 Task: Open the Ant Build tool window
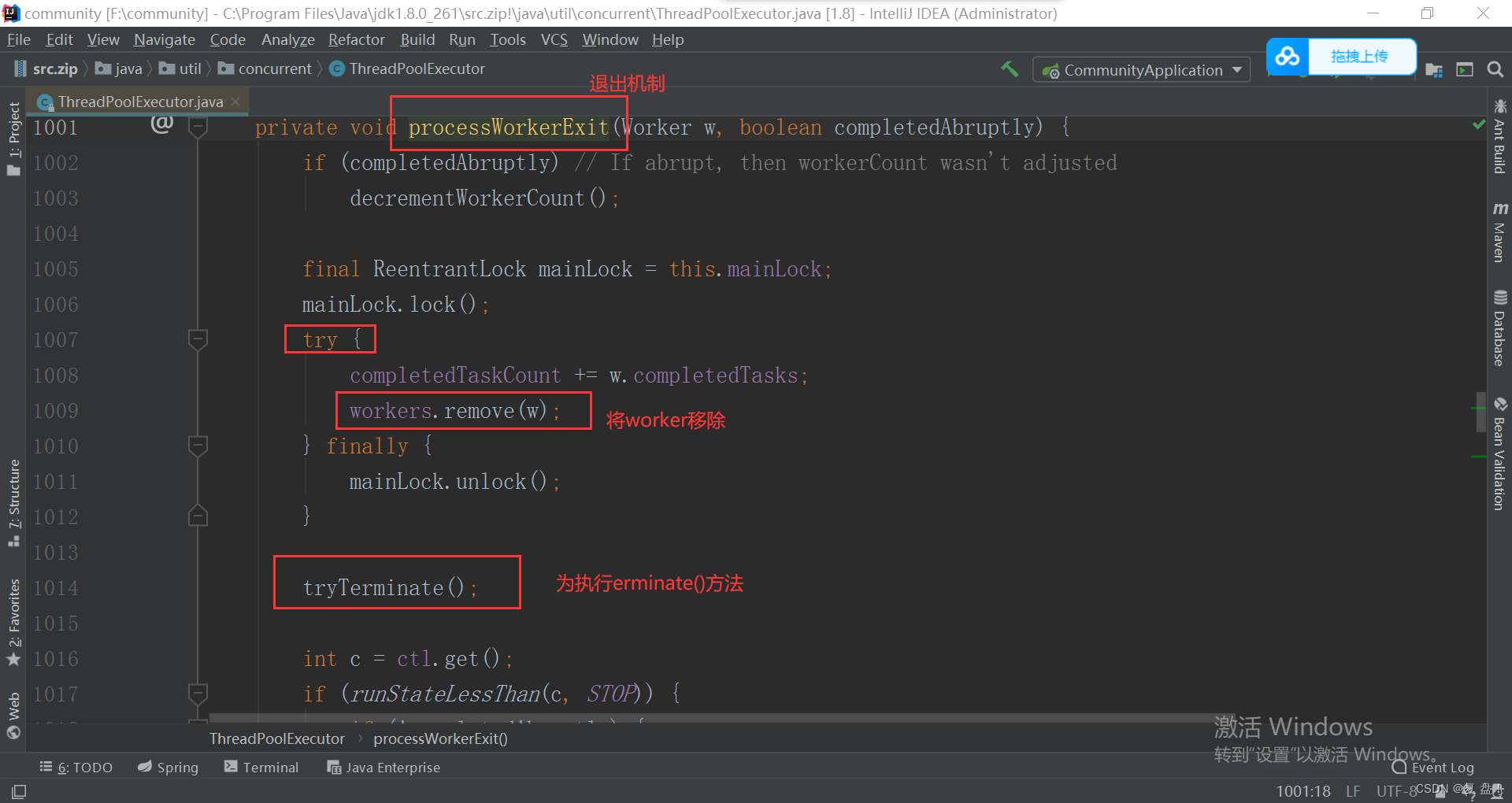pos(1499,135)
